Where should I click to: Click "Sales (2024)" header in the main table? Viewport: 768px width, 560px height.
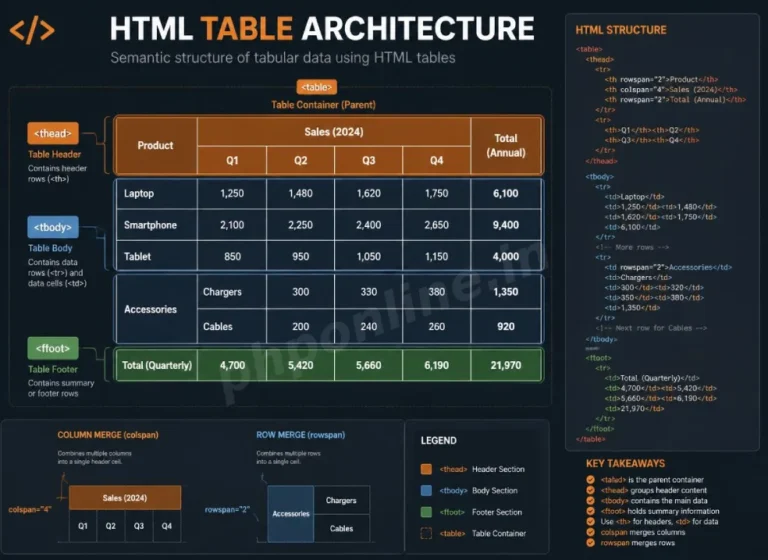coord(334,132)
